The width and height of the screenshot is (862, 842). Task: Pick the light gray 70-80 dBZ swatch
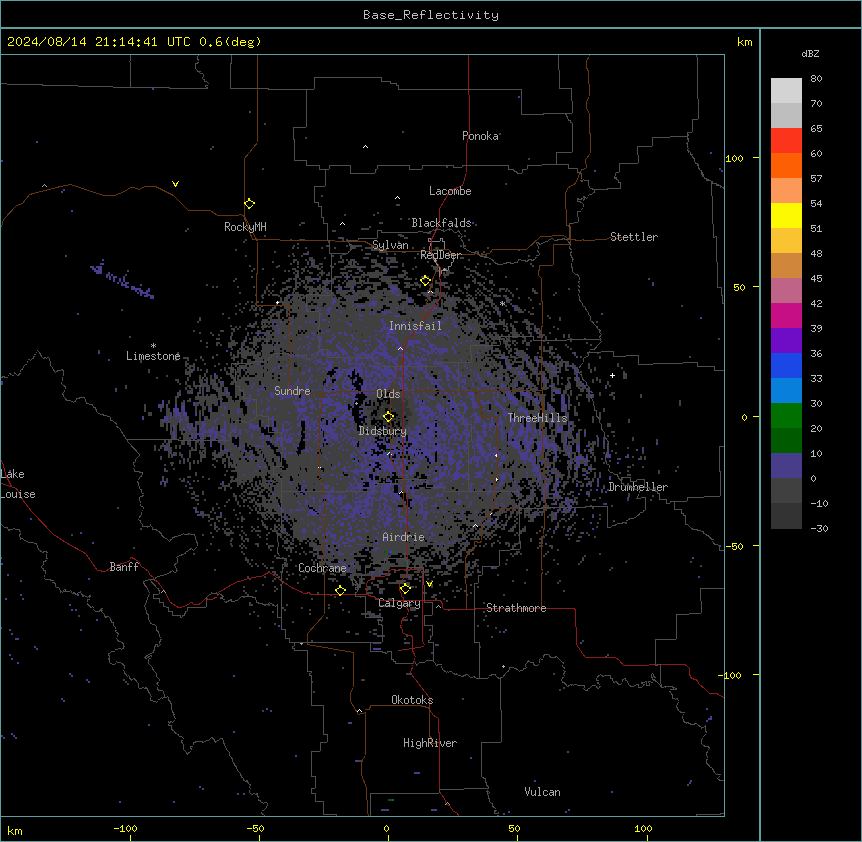pos(786,91)
